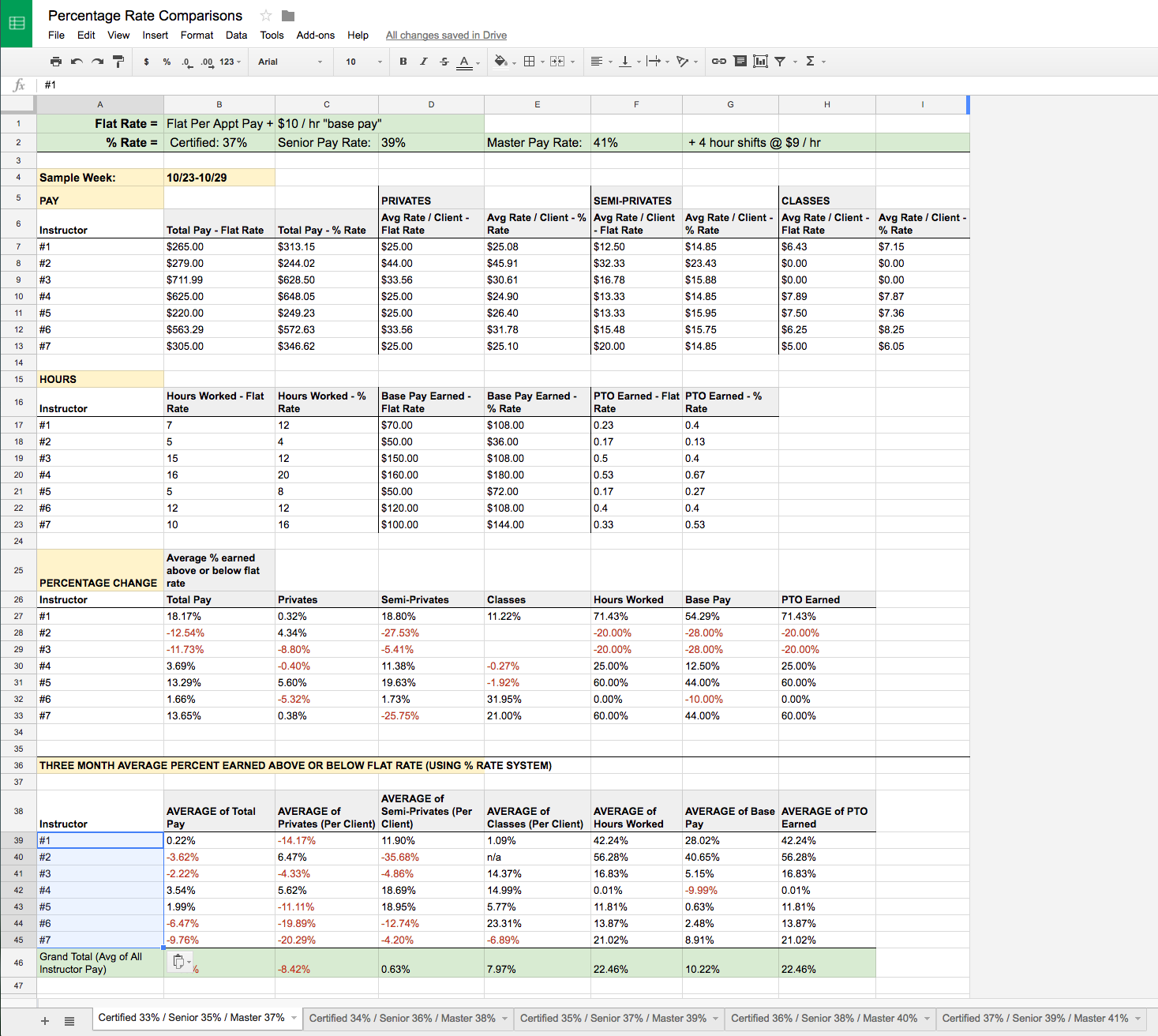Switch to Certified 35% / Senior 37% tab
1158x1036 pixels.
point(613,1019)
